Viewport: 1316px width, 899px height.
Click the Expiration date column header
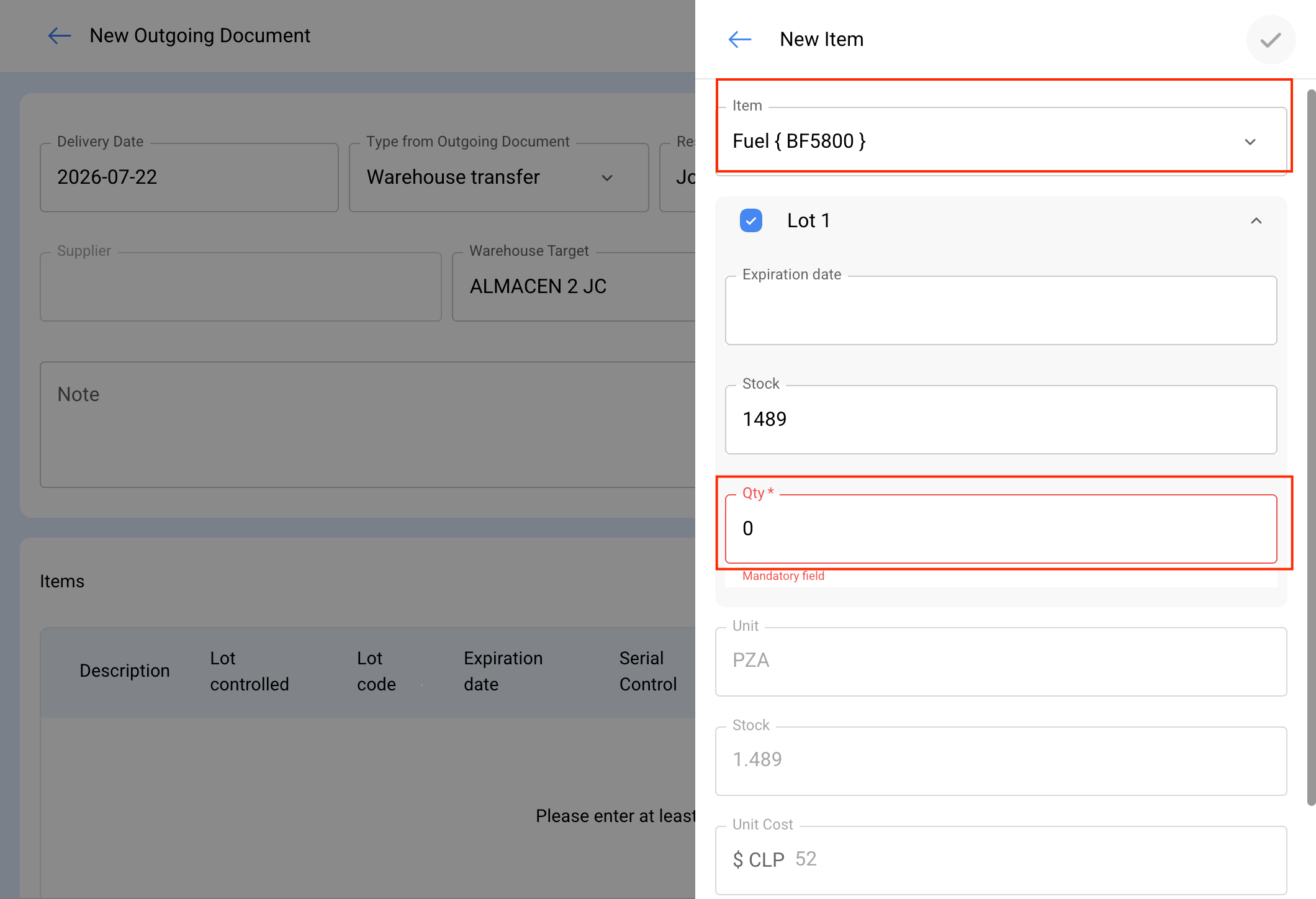coord(503,671)
